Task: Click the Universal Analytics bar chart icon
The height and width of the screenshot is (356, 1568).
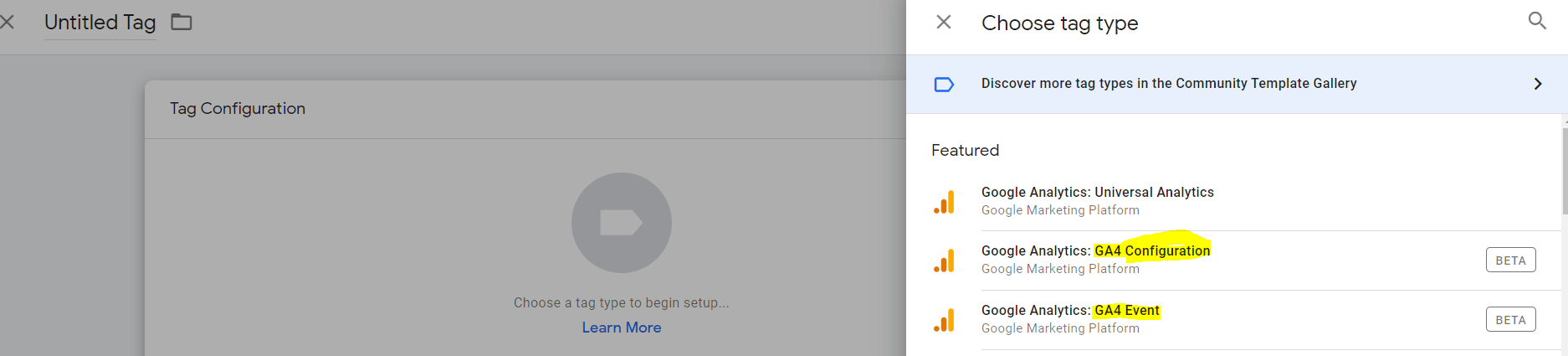Action: (x=944, y=202)
